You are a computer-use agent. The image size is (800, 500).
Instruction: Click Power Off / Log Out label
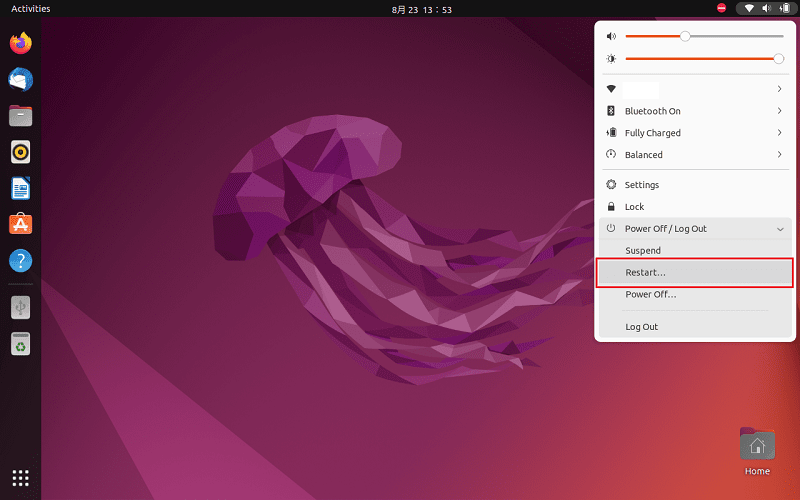coord(666,229)
